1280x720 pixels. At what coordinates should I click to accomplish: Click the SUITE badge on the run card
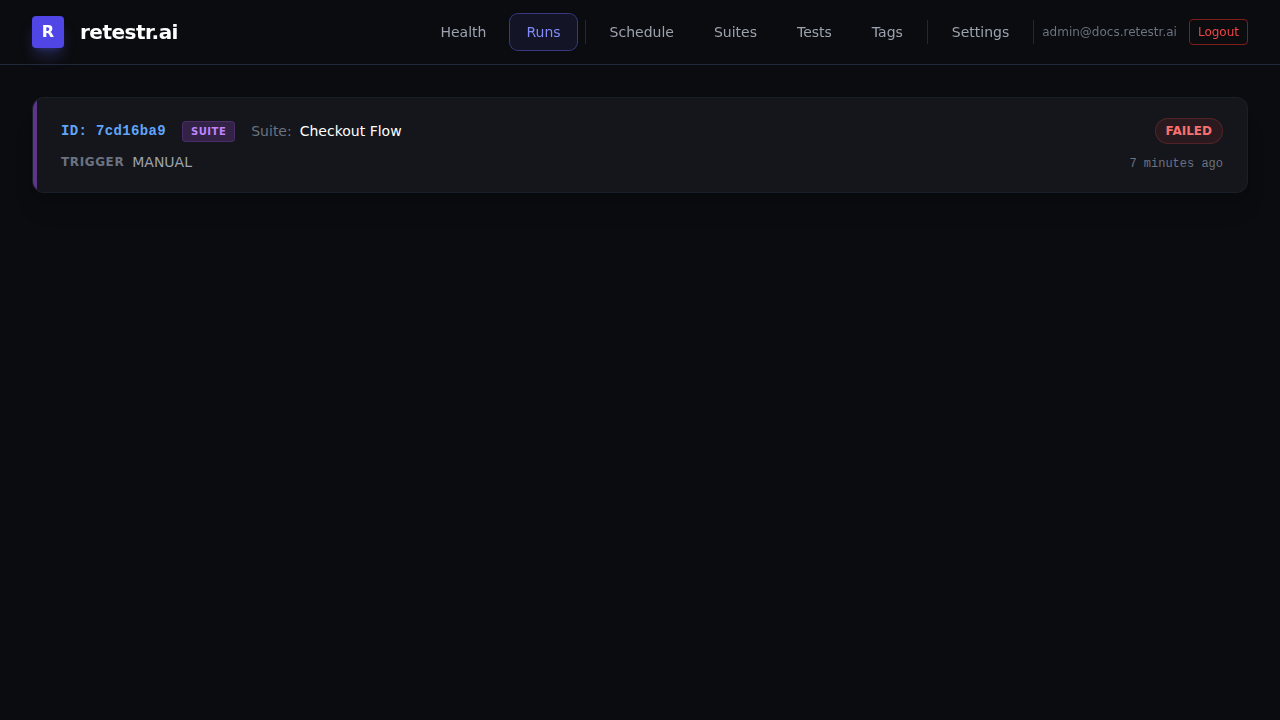click(208, 131)
